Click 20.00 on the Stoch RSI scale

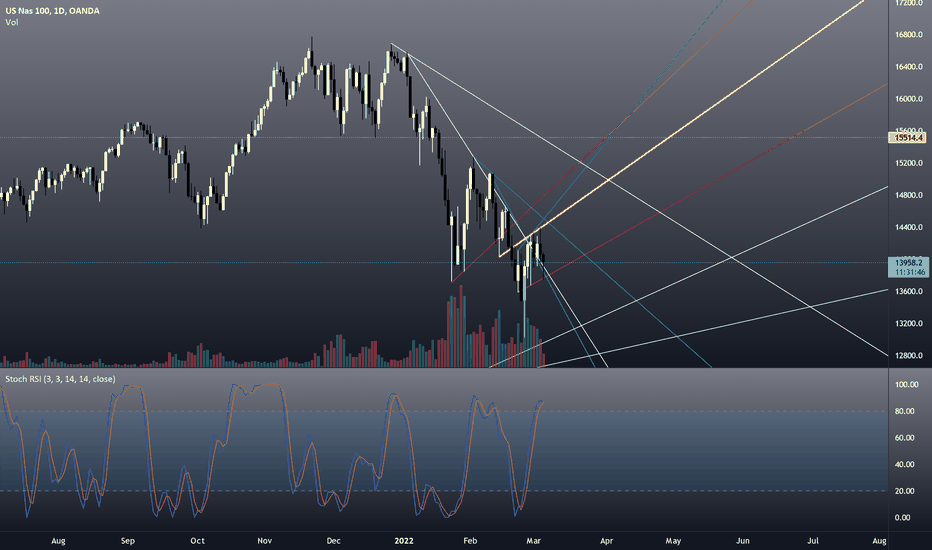click(905, 491)
